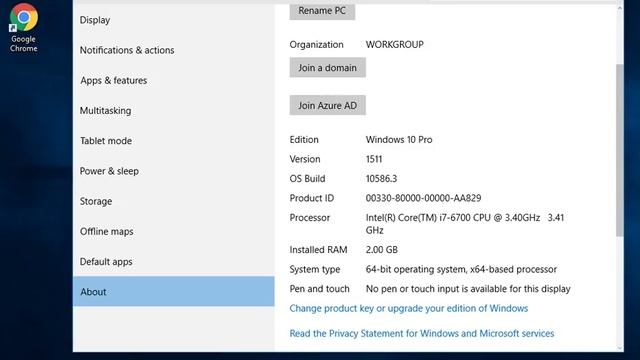640x360 pixels.
Task: Click the OS Build value 10586.3
Action: (381, 179)
